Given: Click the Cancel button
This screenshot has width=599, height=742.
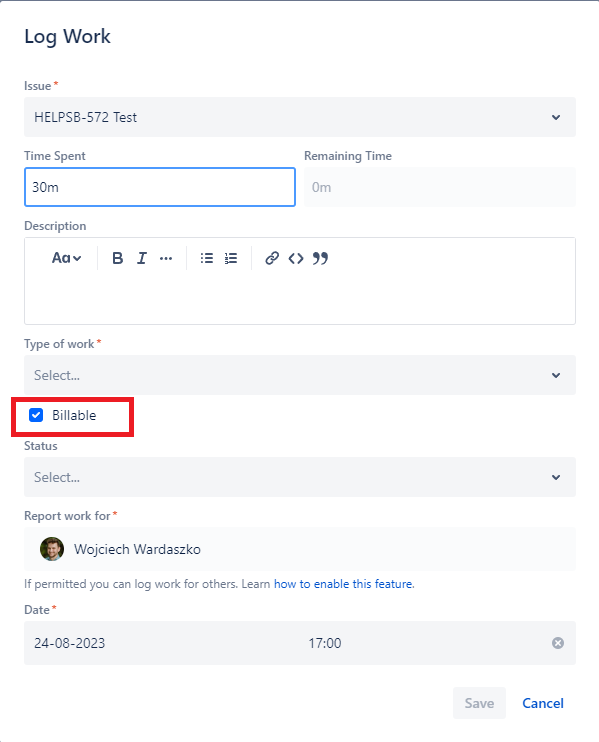Looking at the screenshot, I should [543, 703].
